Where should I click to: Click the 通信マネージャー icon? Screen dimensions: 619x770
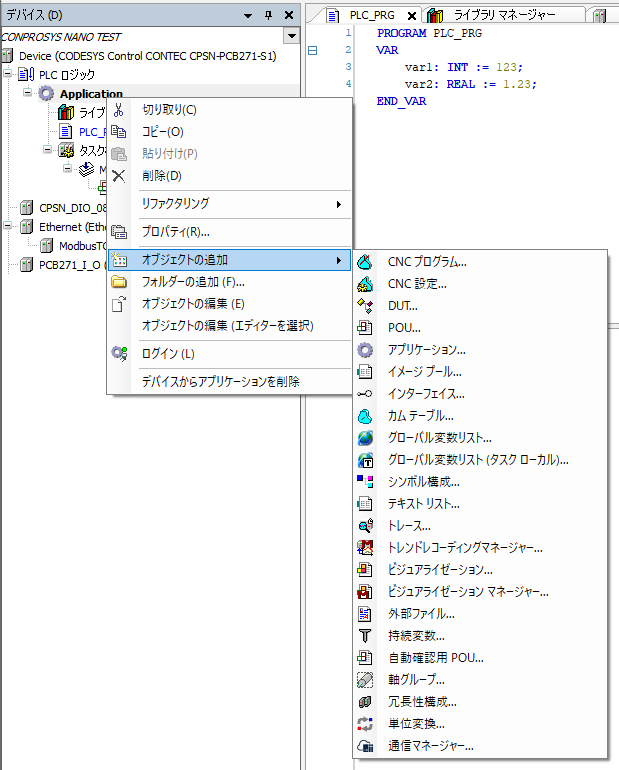point(365,746)
